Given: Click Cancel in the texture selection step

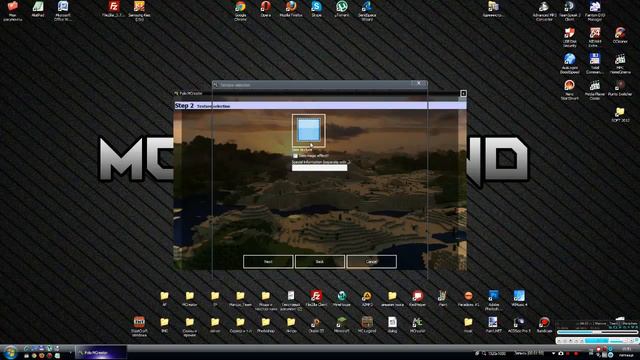Looking at the screenshot, I should (371, 262).
